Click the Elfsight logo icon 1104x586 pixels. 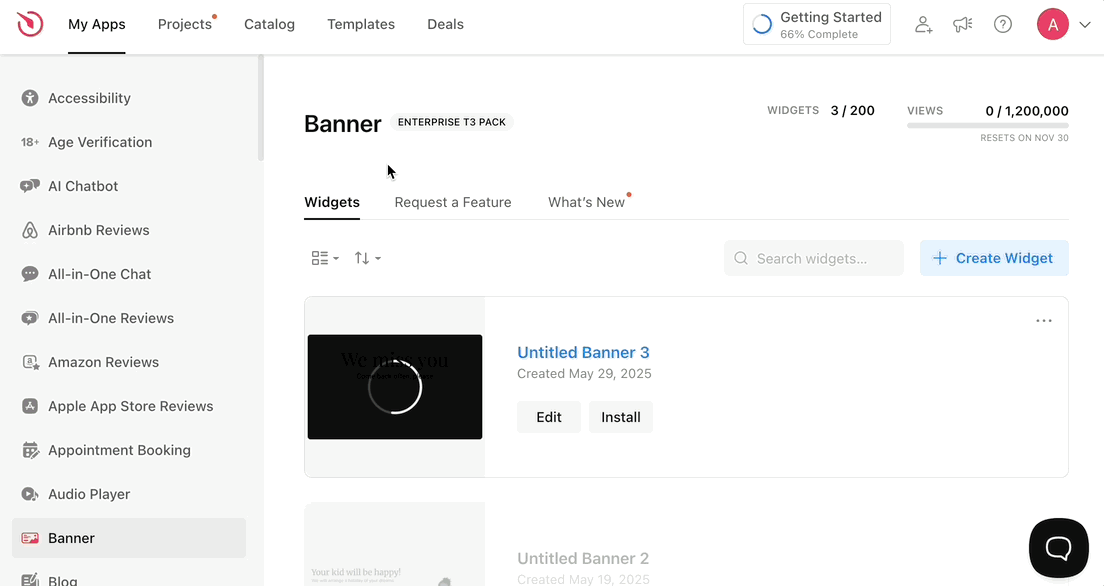tap(30, 24)
